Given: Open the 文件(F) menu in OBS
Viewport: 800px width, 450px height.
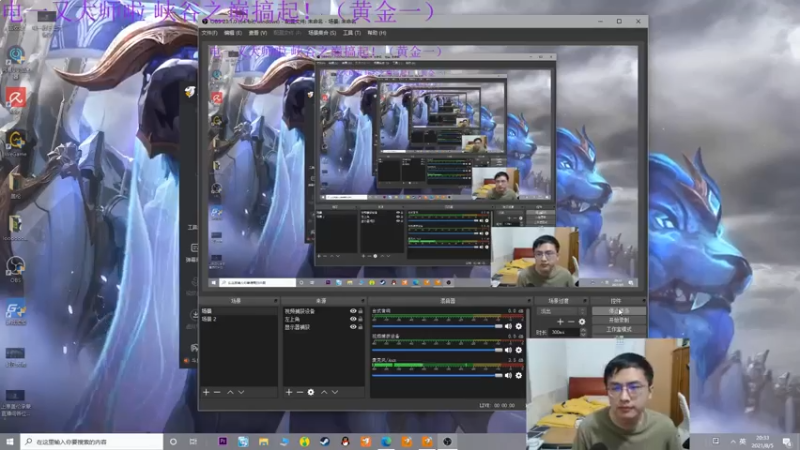Looking at the screenshot, I should (209, 33).
